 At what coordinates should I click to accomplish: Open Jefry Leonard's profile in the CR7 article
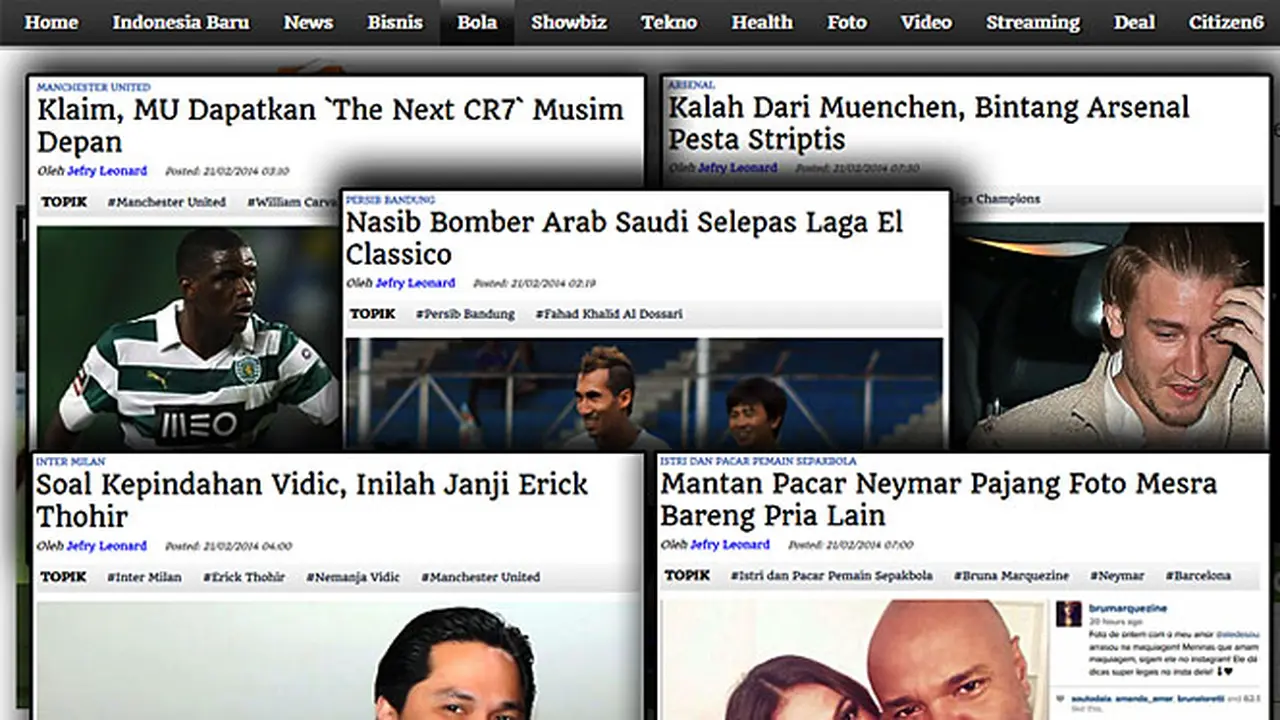click(x=107, y=171)
